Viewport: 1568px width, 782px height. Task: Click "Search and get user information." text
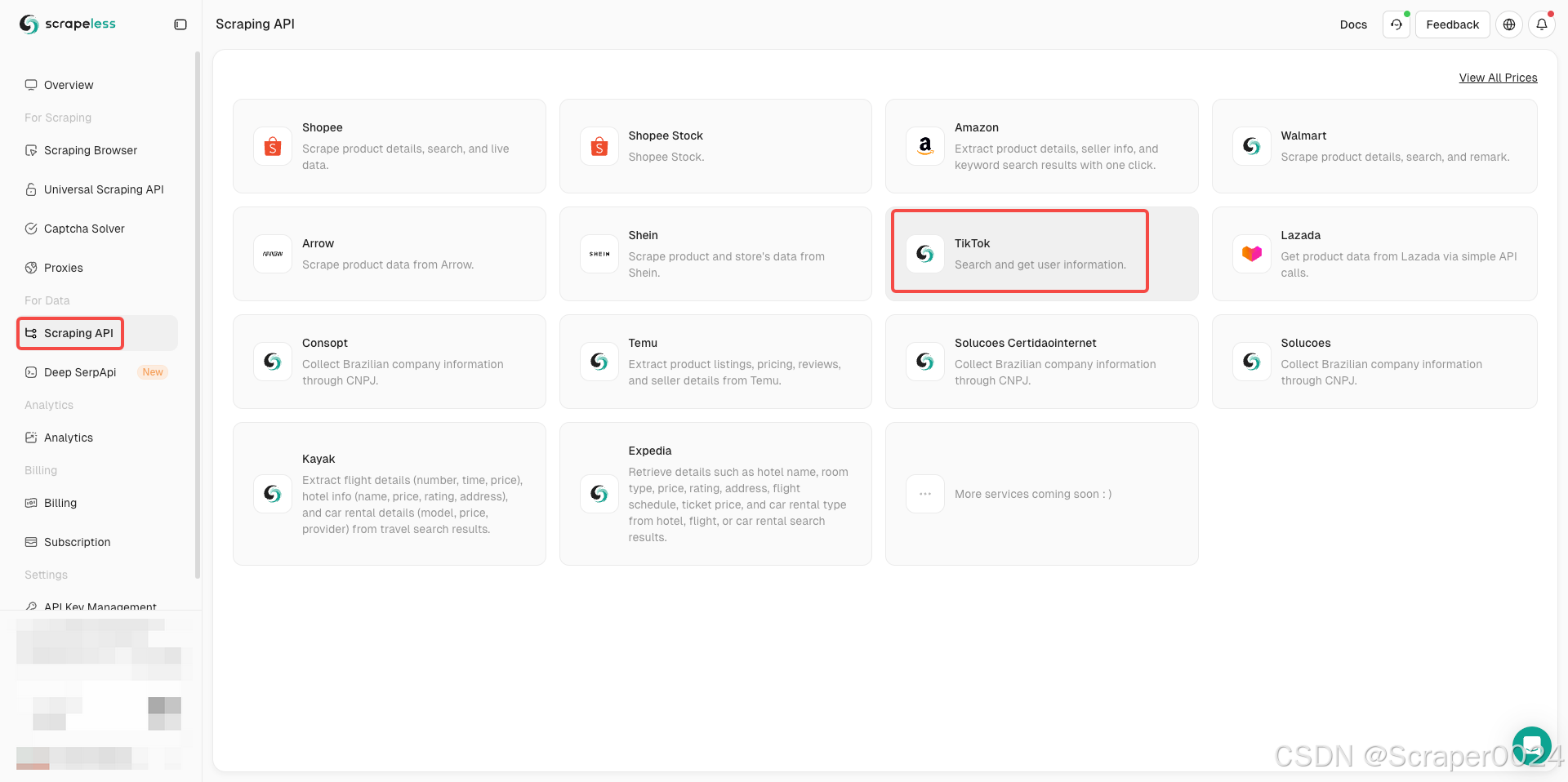[1040, 264]
